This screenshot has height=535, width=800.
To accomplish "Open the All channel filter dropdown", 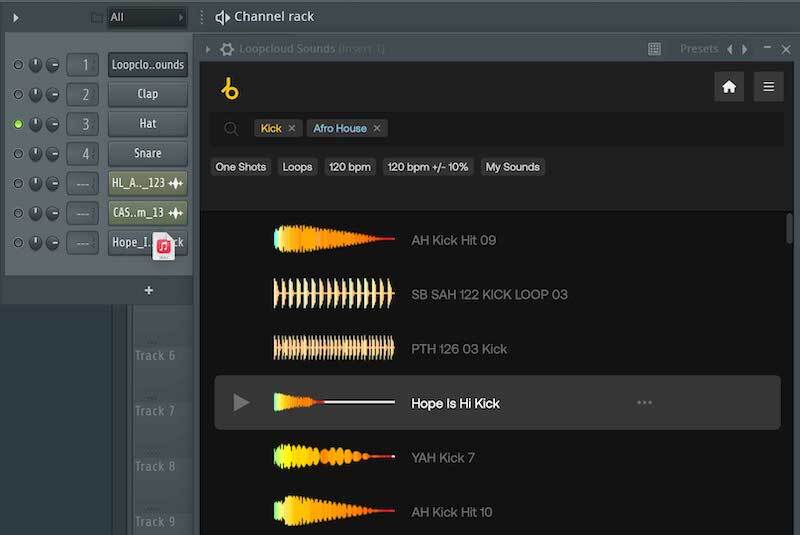I will (x=146, y=17).
